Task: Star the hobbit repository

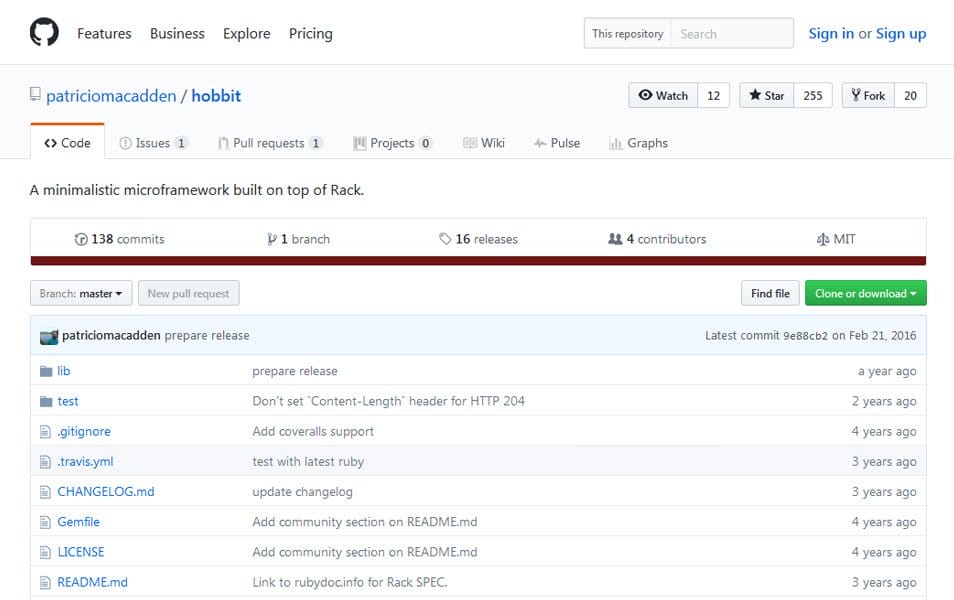Action: pyautogui.click(x=767, y=96)
